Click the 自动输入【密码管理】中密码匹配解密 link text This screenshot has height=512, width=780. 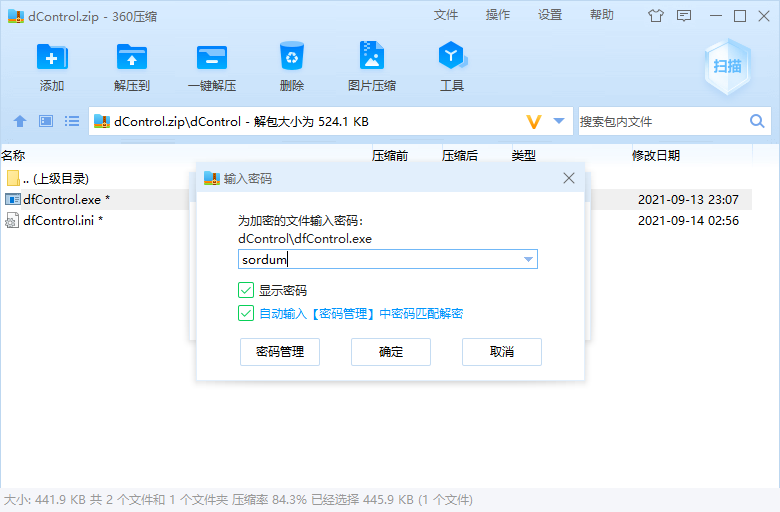click(x=362, y=313)
